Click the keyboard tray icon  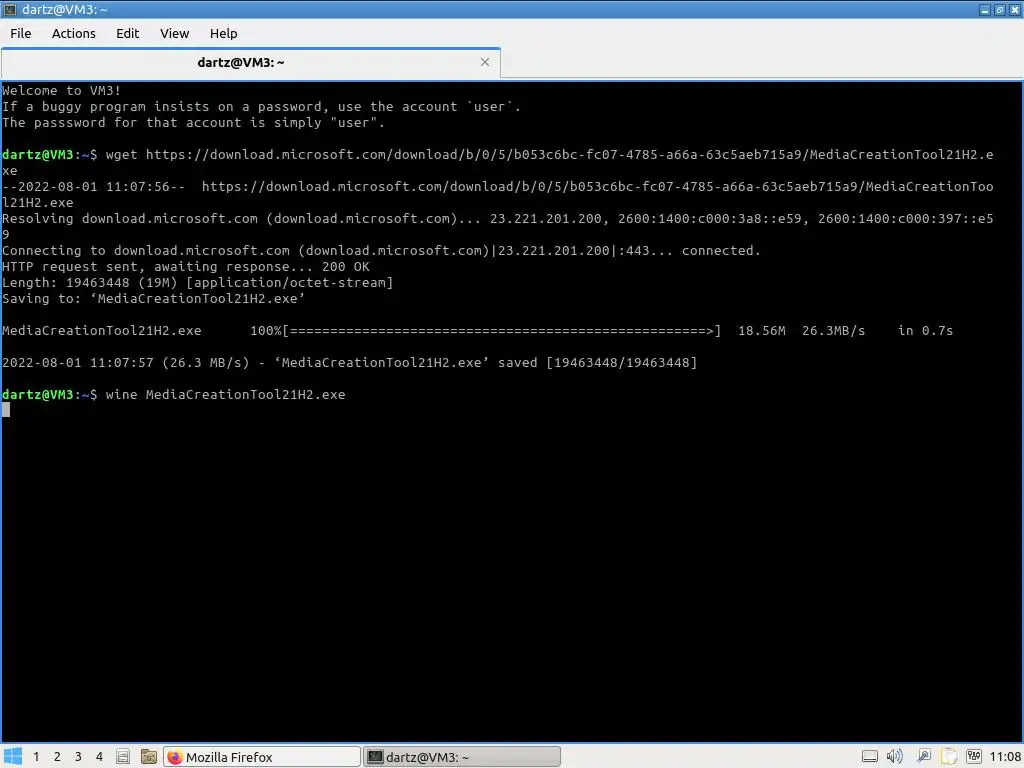click(870, 756)
